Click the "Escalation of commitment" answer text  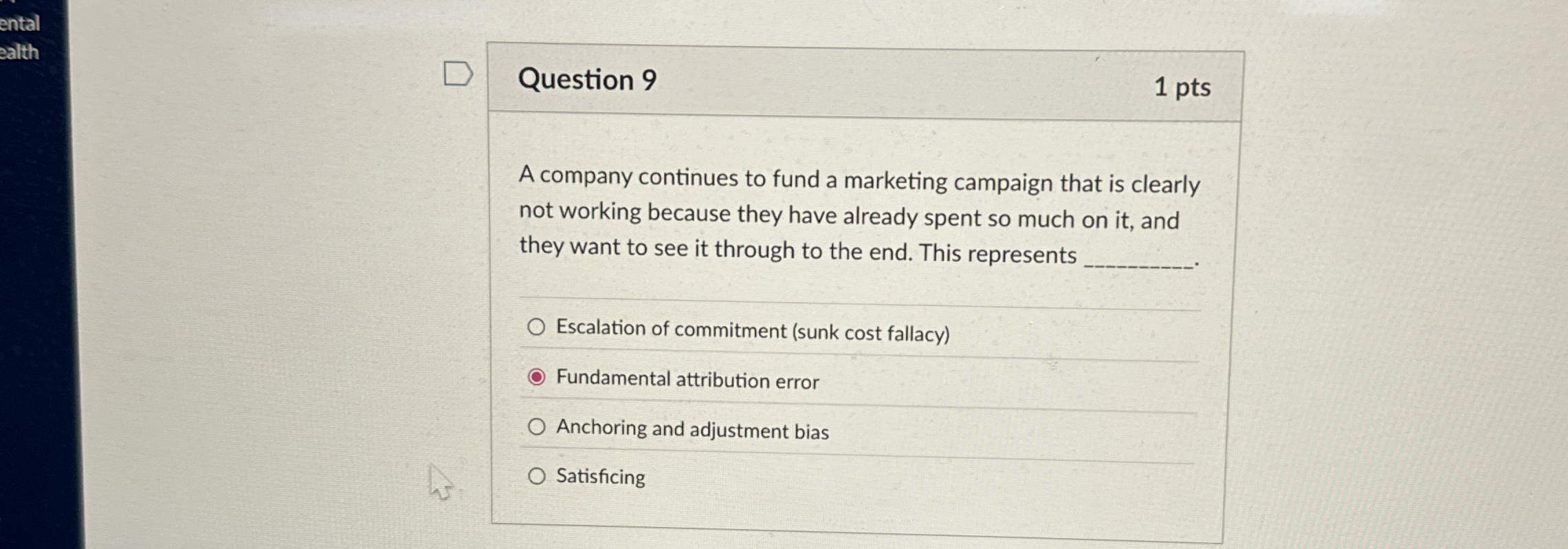[671, 329]
